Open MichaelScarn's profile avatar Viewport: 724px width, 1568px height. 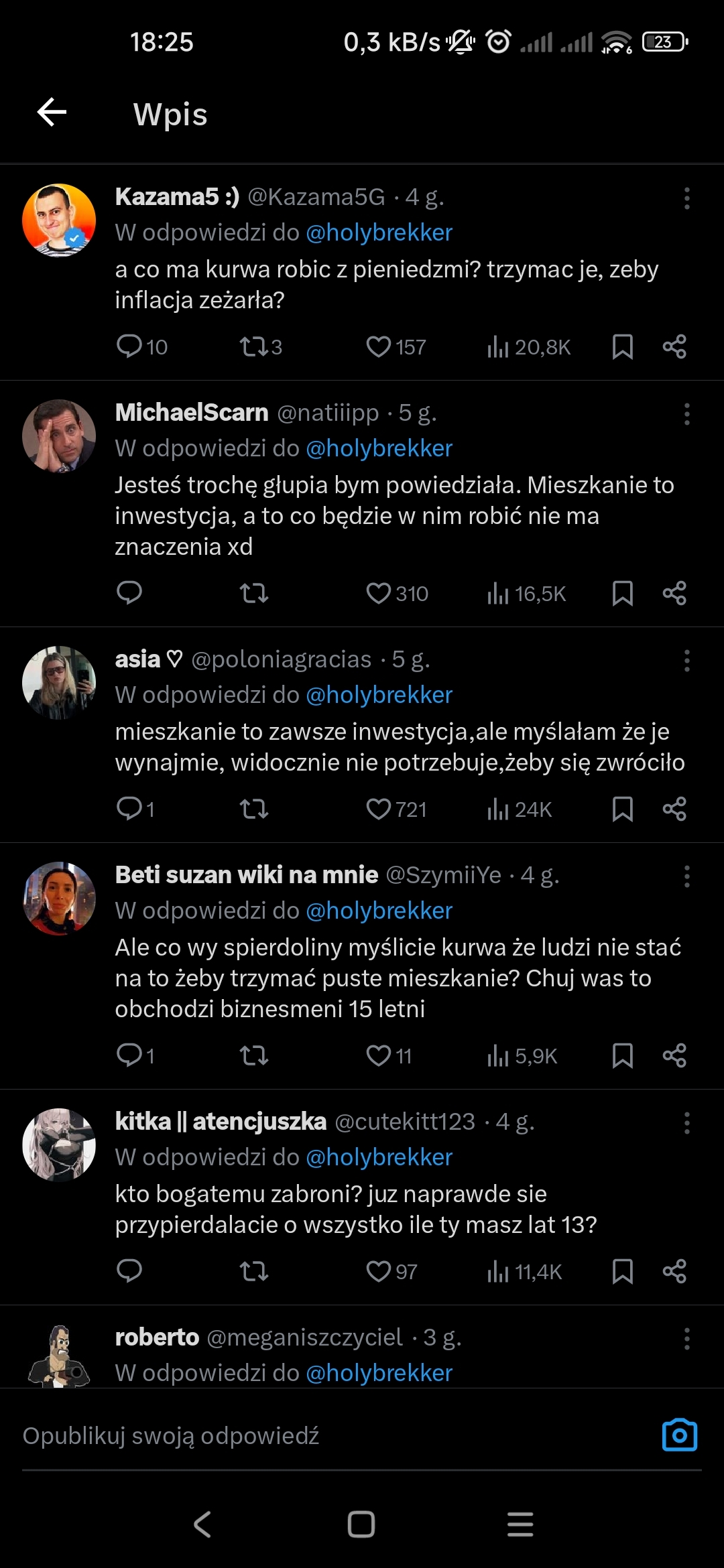point(59,436)
